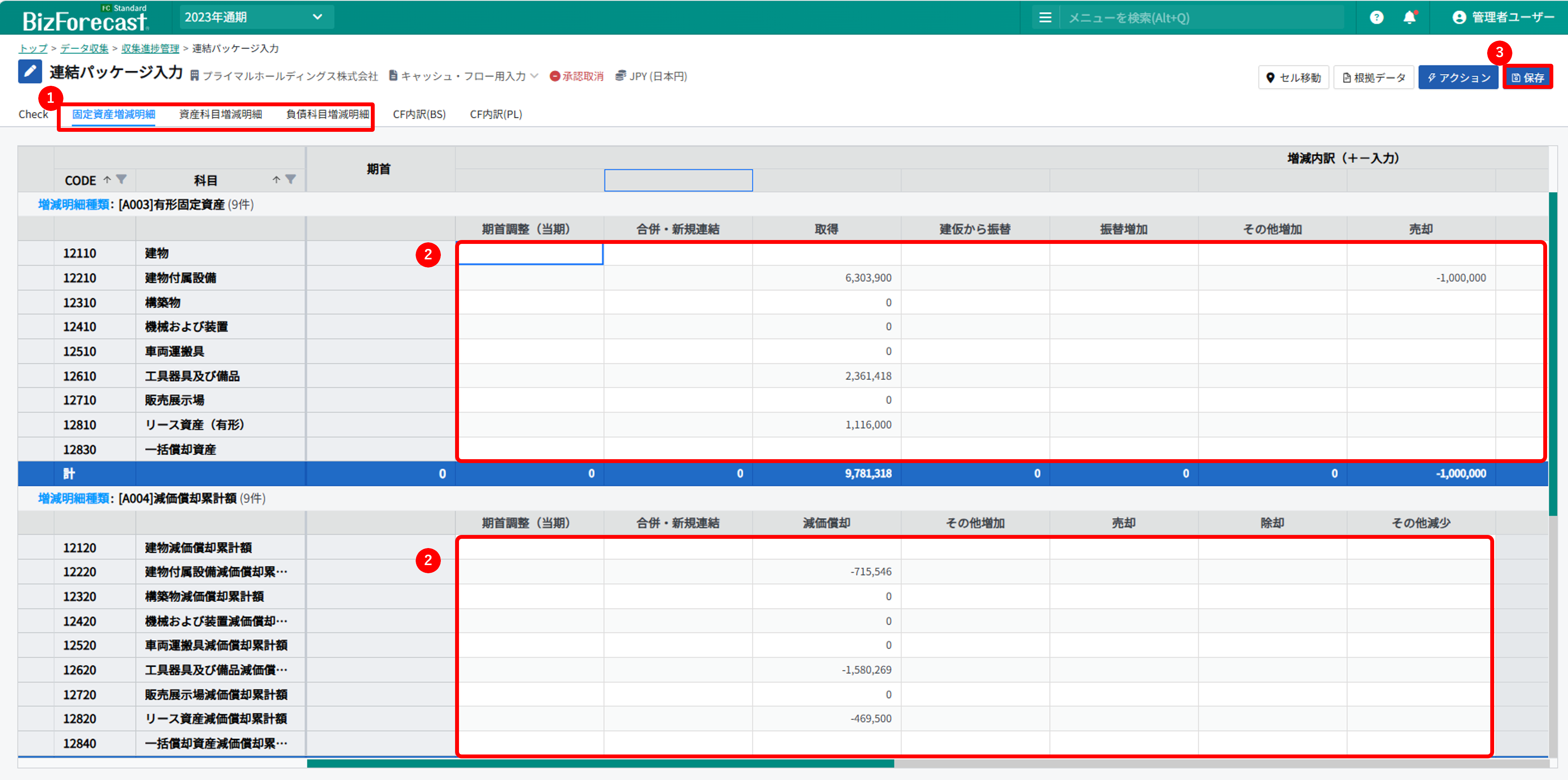
Task: Follow the 収集進捗管理 breadcrumb link
Action: point(150,49)
